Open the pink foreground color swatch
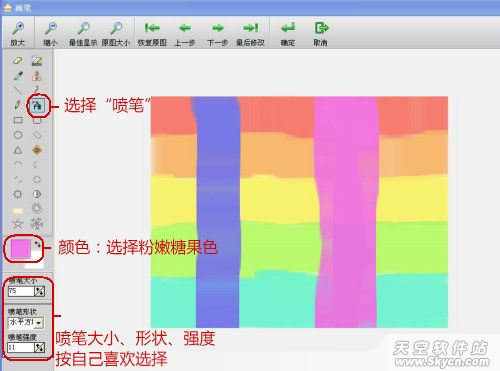500x371 pixels. 20,248
